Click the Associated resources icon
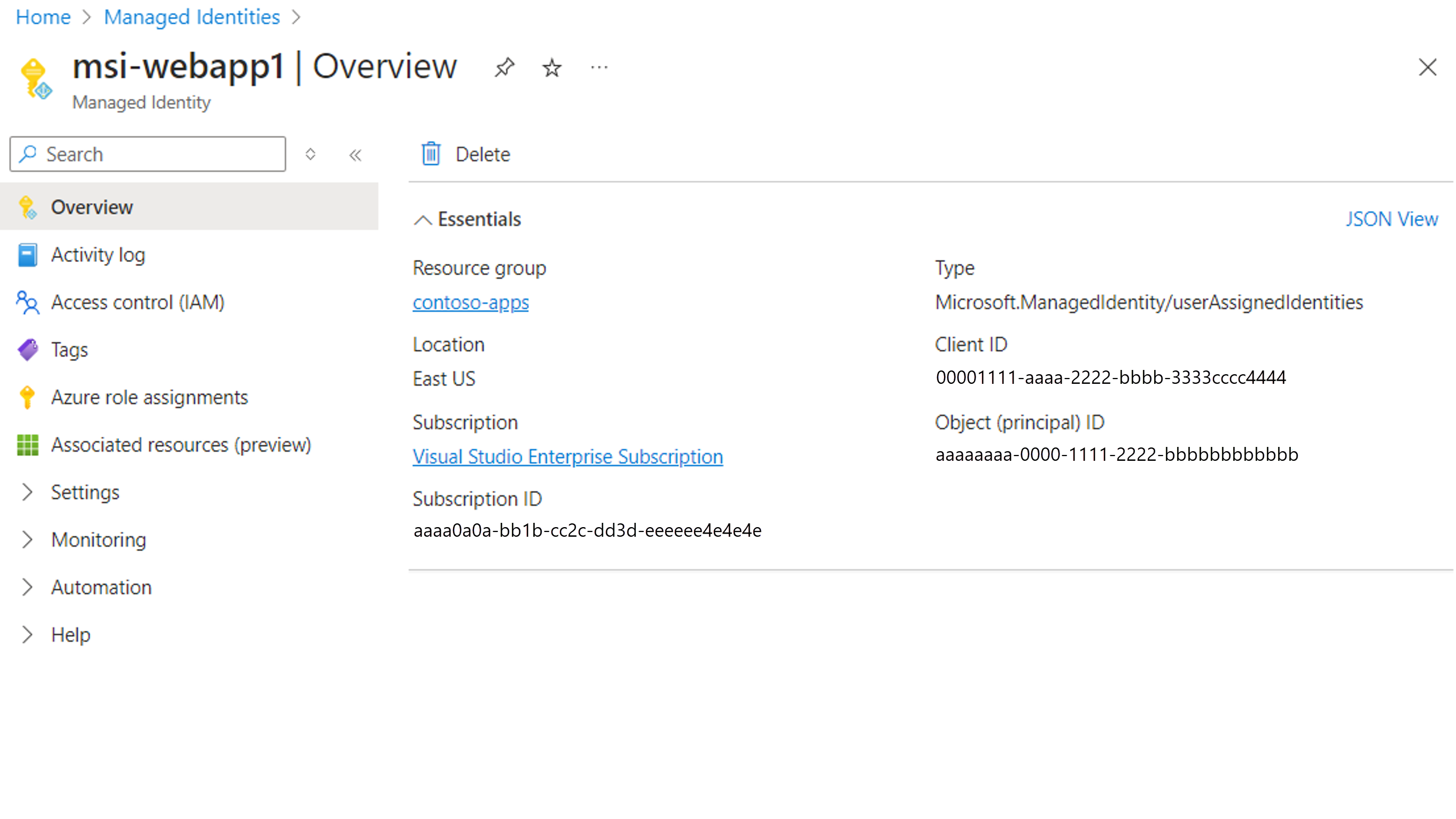The image size is (1456, 819). tap(27, 444)
